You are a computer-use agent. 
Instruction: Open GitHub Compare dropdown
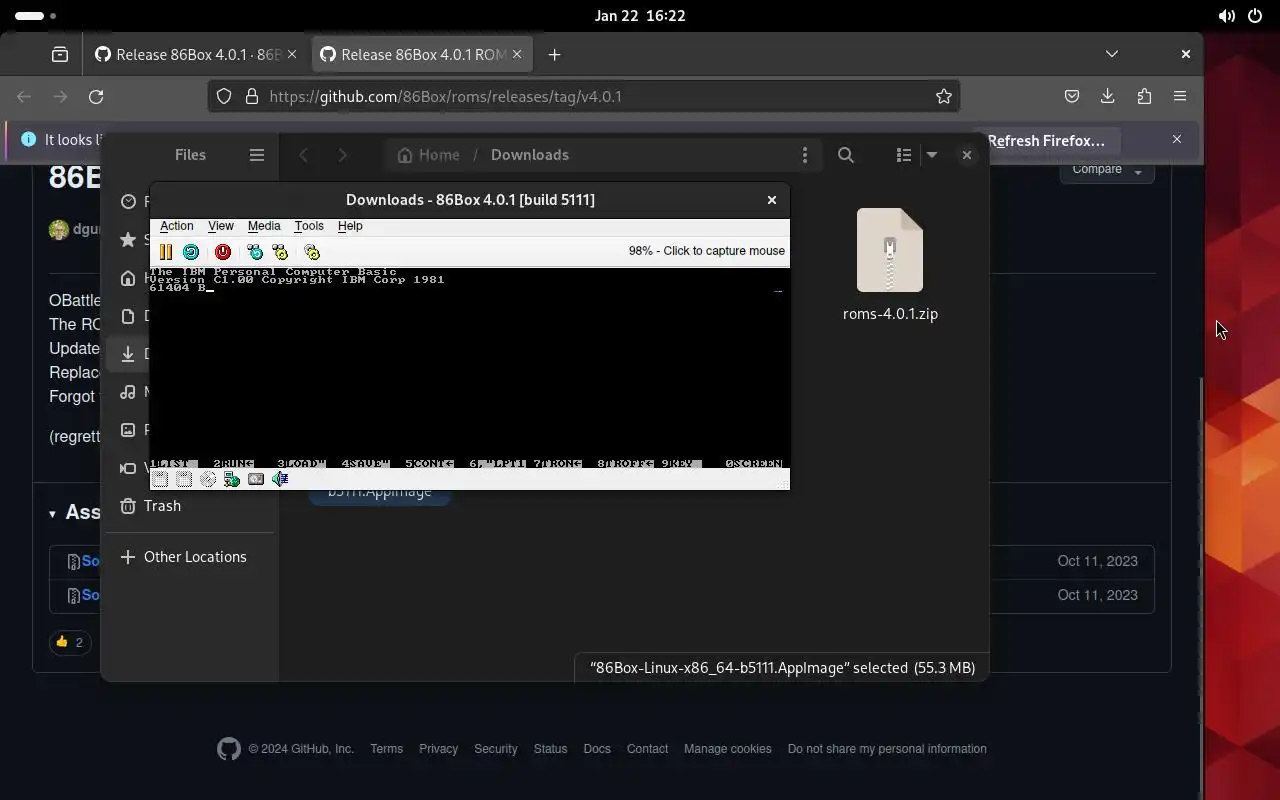click(1107, 170)
